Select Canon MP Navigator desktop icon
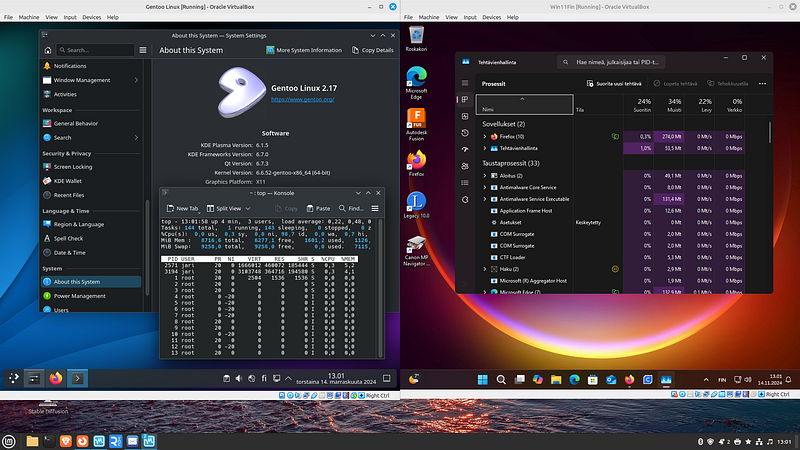This screenshot has height=450, width=800. click(416, 251)
